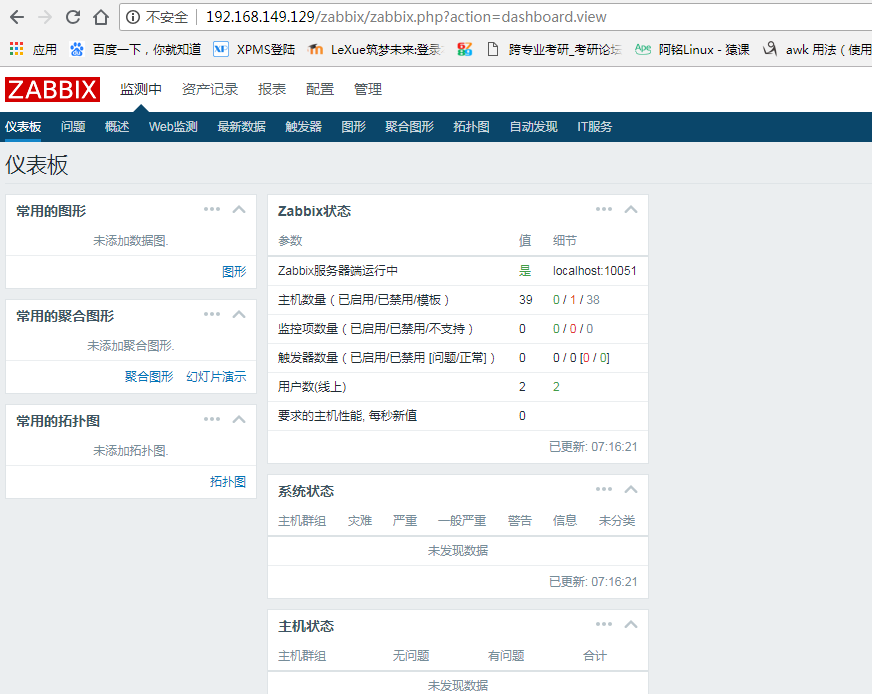Image resolution: width=872 pixels, height=694 pixels.
Task: Reload the page with refresh icon
Action: 73,17
